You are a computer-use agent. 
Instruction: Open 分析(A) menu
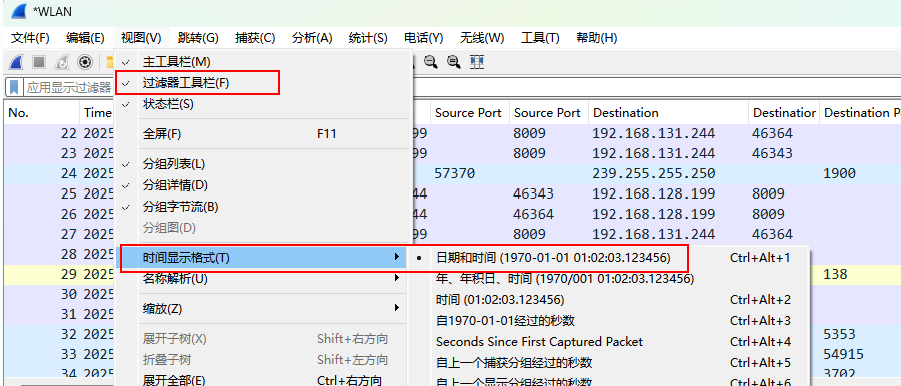(312, 38)
